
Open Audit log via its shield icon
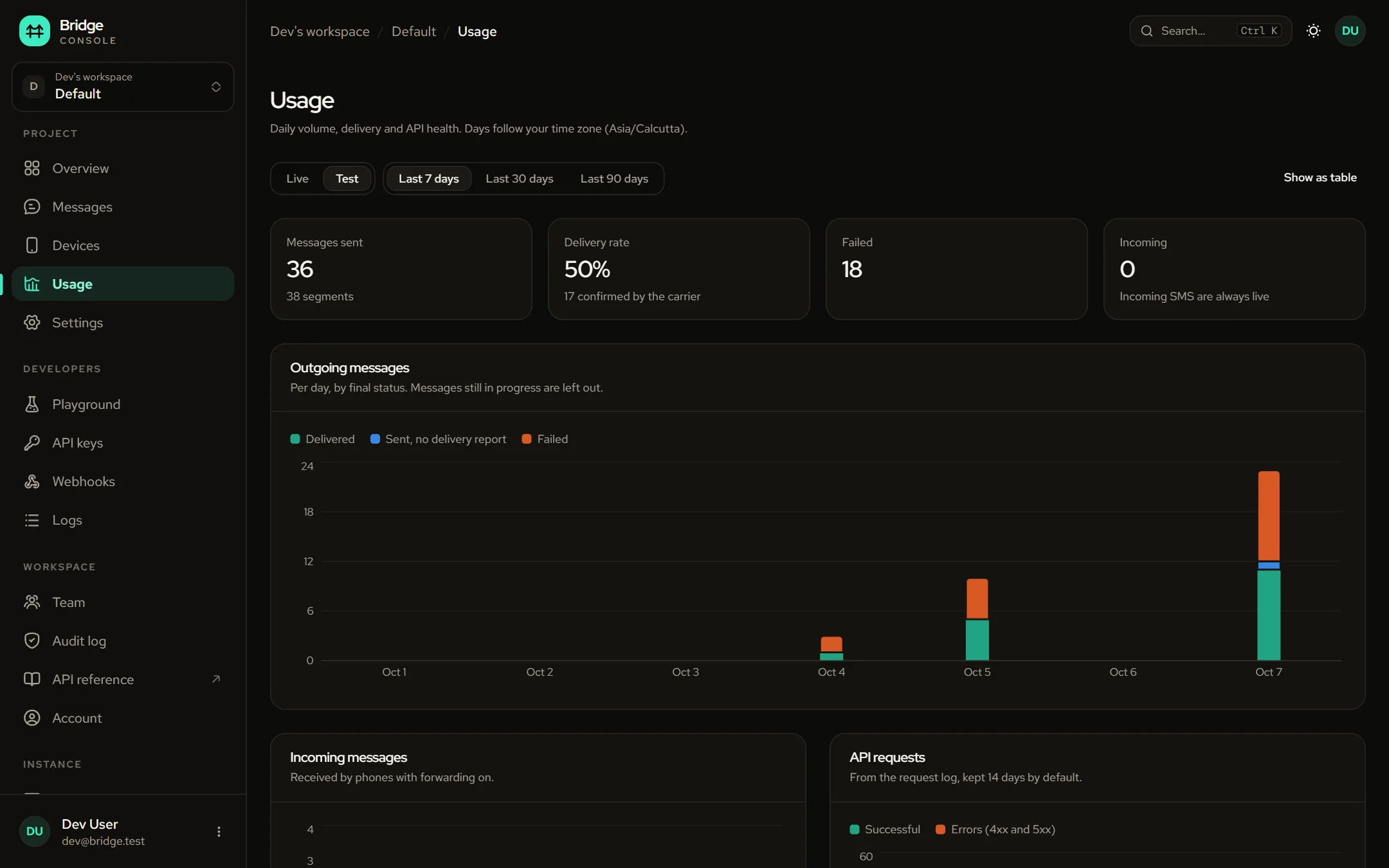point(32,641)
